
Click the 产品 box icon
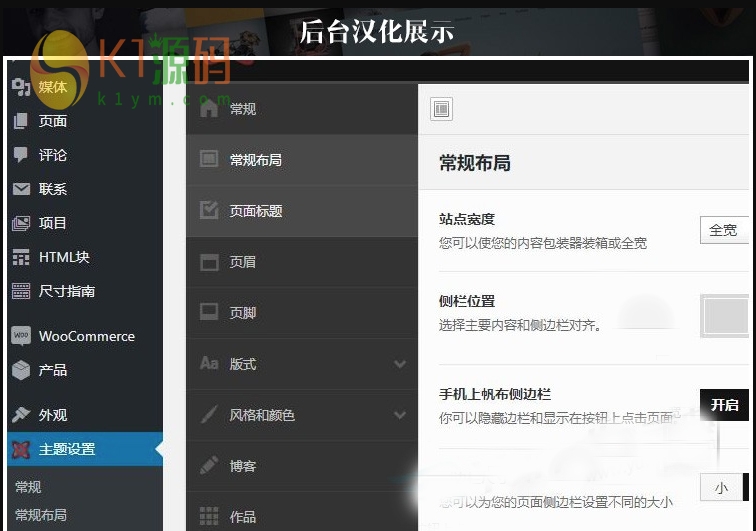click(21, 370)
